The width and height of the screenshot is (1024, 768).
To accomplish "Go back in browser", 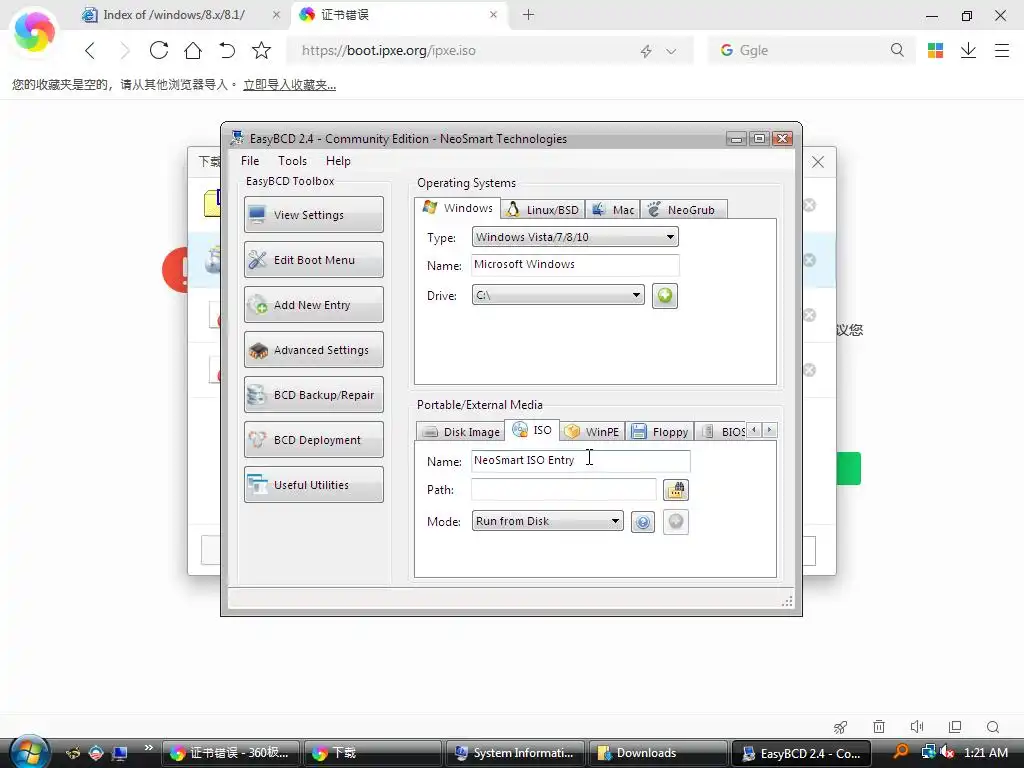I will [x=90, y=50].
